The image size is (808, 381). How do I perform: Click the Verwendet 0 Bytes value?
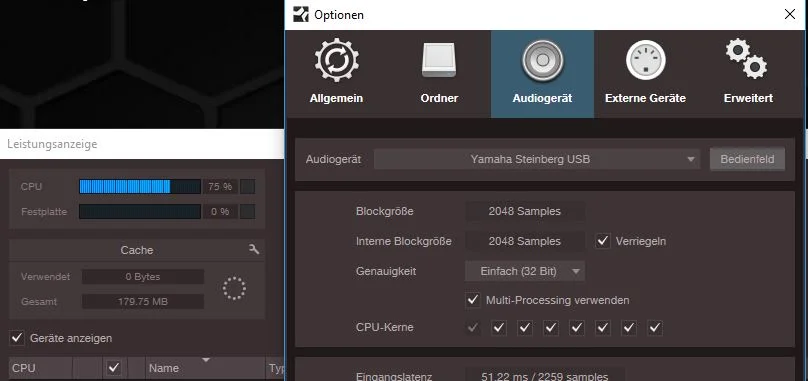click(x=143, y=277)
